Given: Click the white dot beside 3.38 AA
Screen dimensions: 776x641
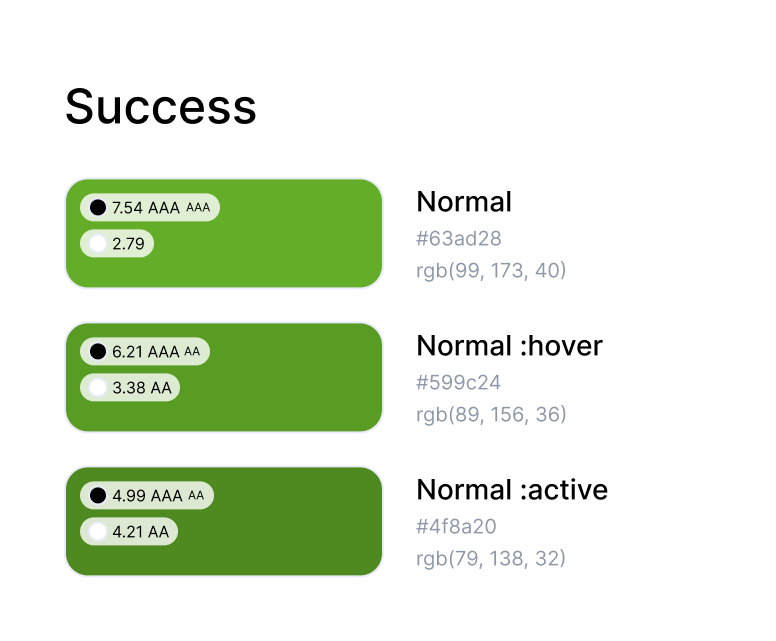Looking at the screenshot, I should [x=97, y=387].
